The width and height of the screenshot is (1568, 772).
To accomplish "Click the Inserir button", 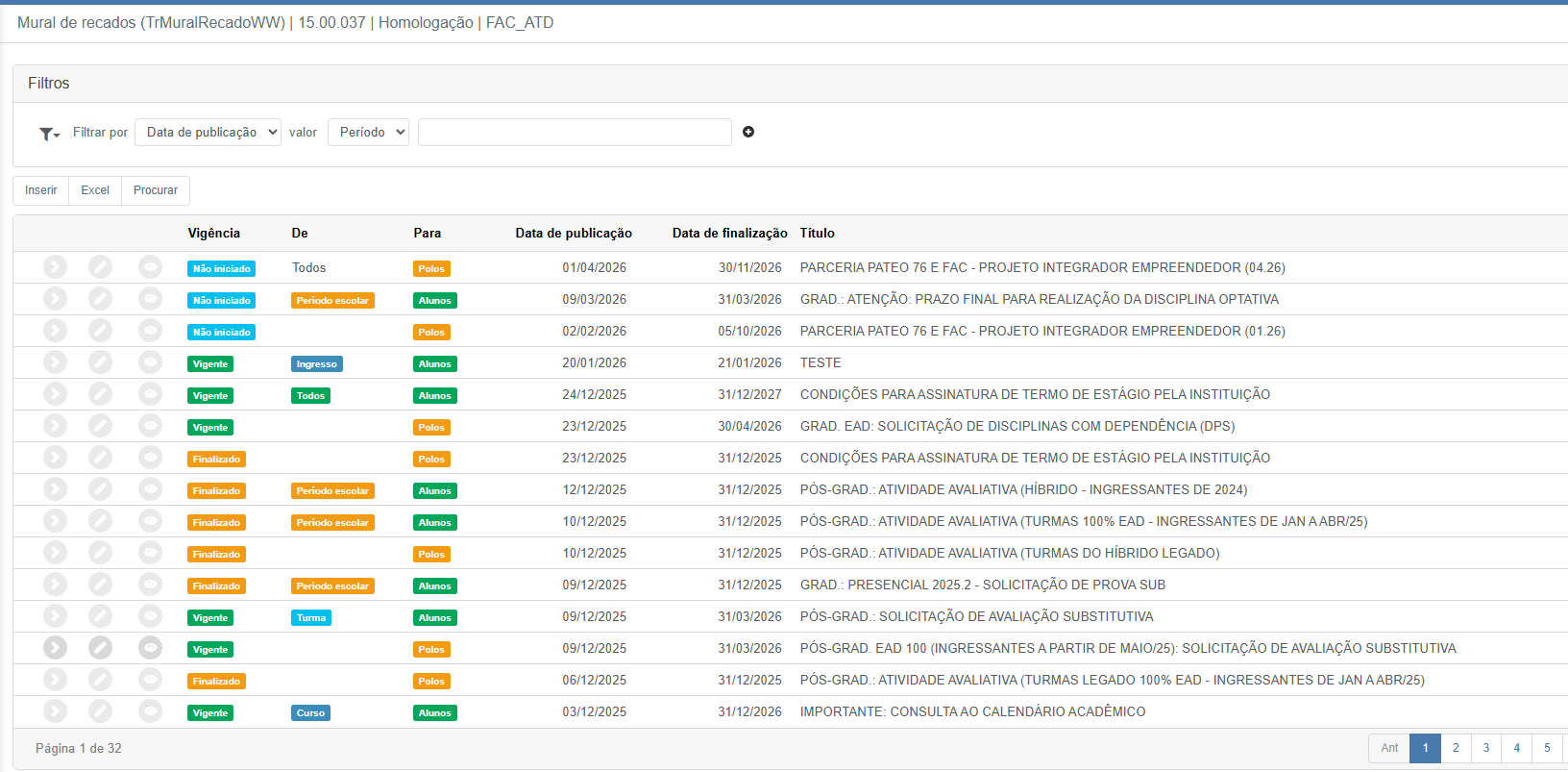I will (x=41, y=190).
